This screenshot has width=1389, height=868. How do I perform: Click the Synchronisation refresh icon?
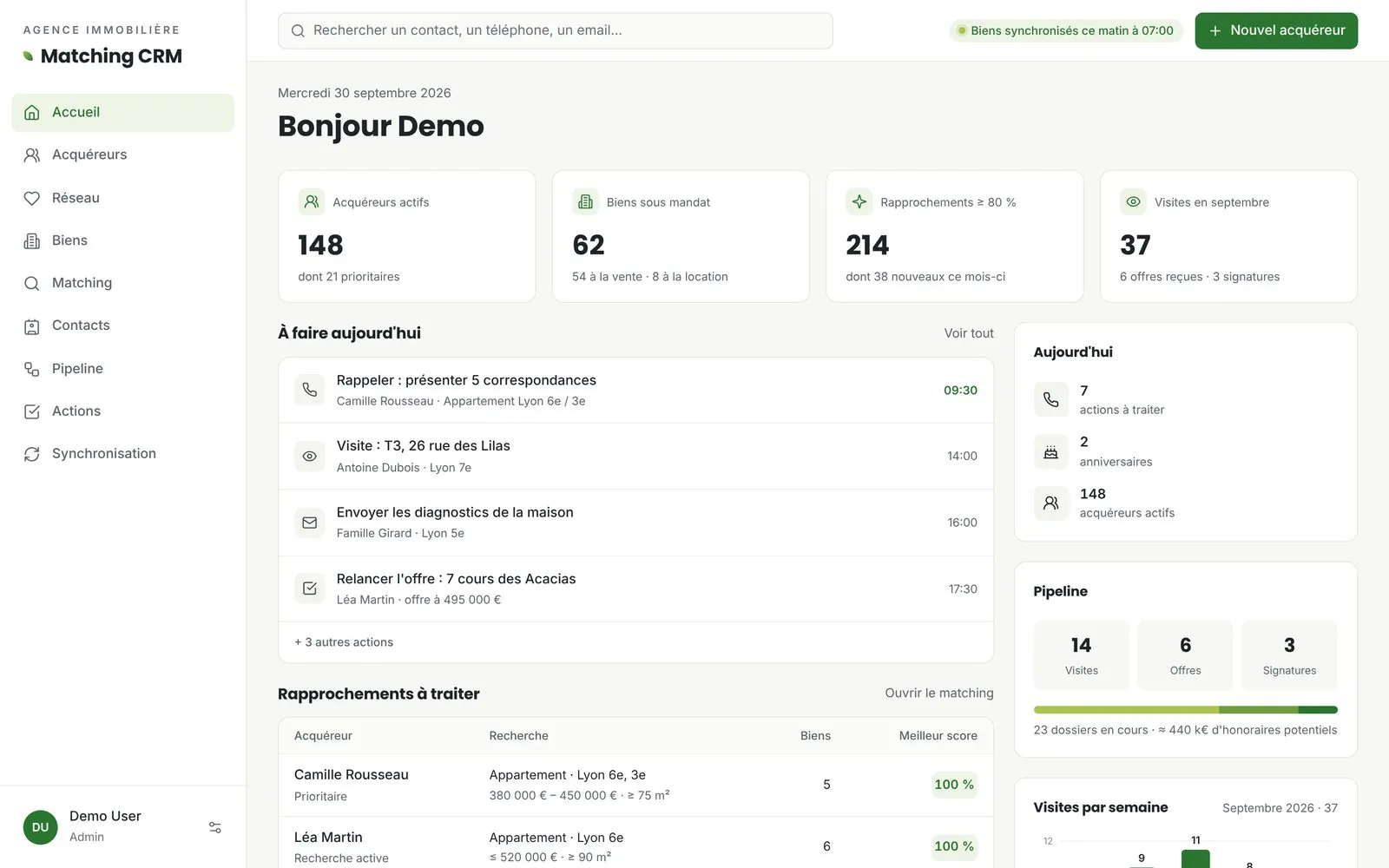[x=32, y=454]
